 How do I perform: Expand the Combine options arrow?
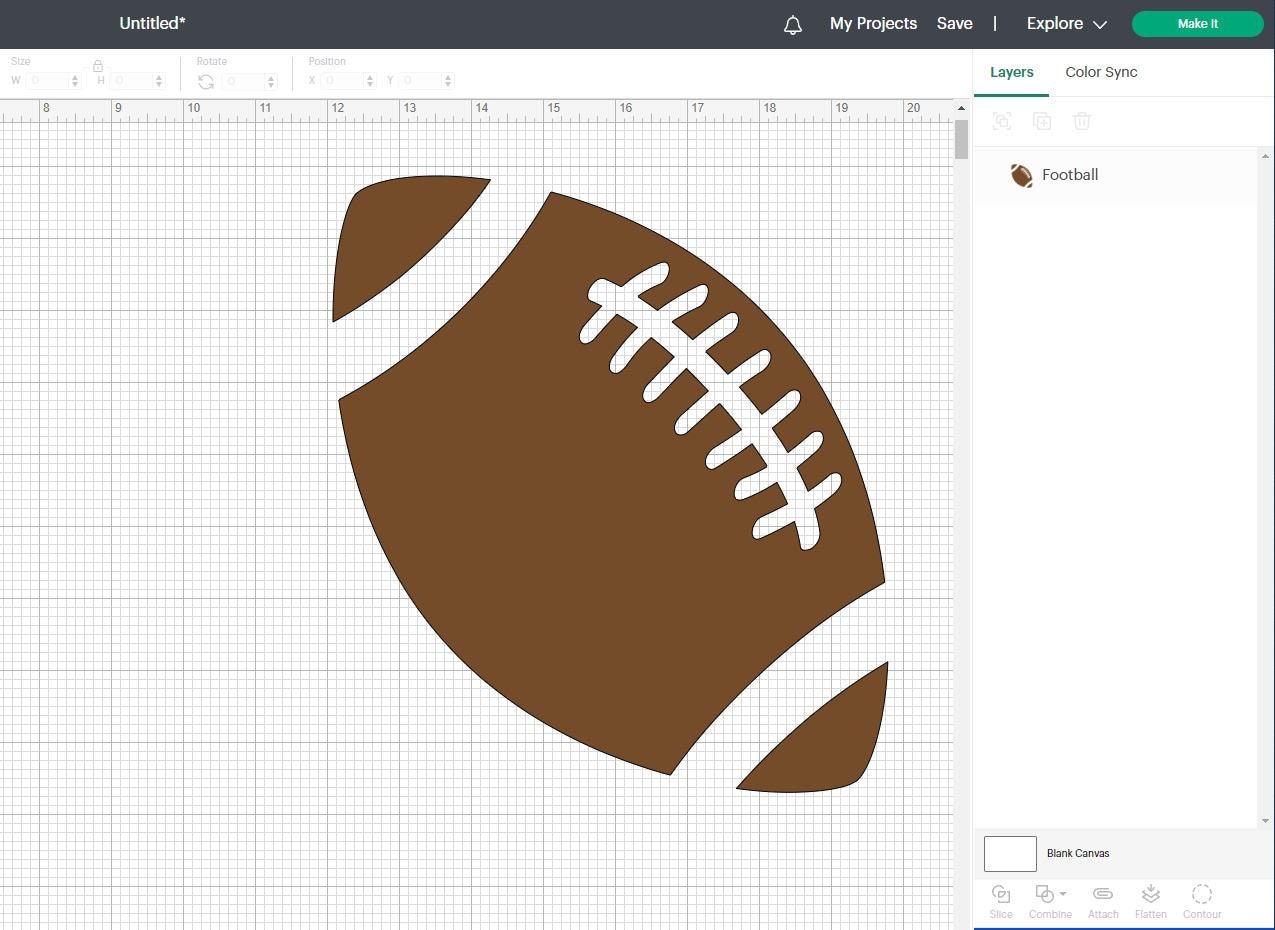(1064, 893)
